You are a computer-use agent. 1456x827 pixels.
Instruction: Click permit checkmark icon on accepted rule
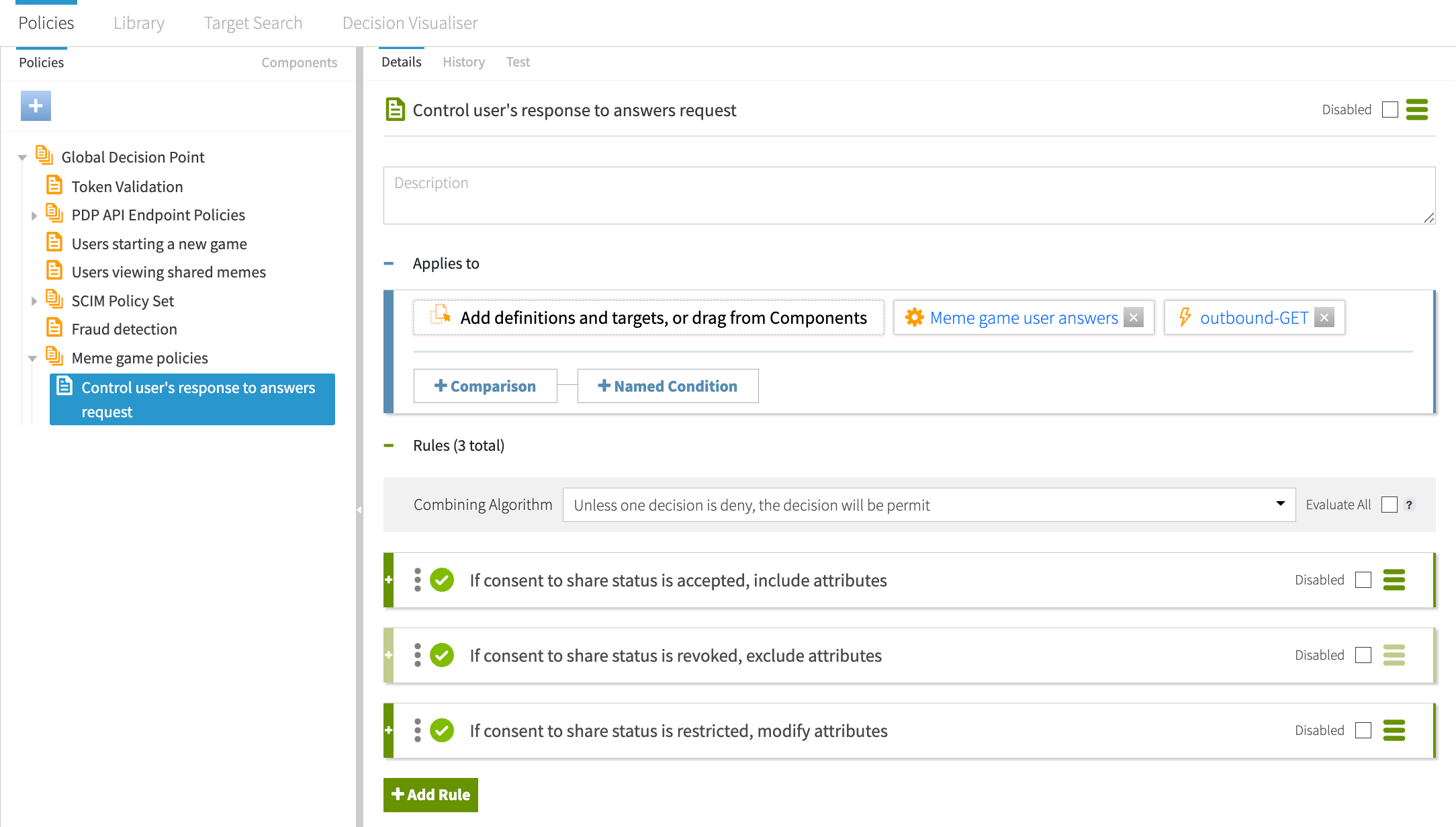coord(442,580)
